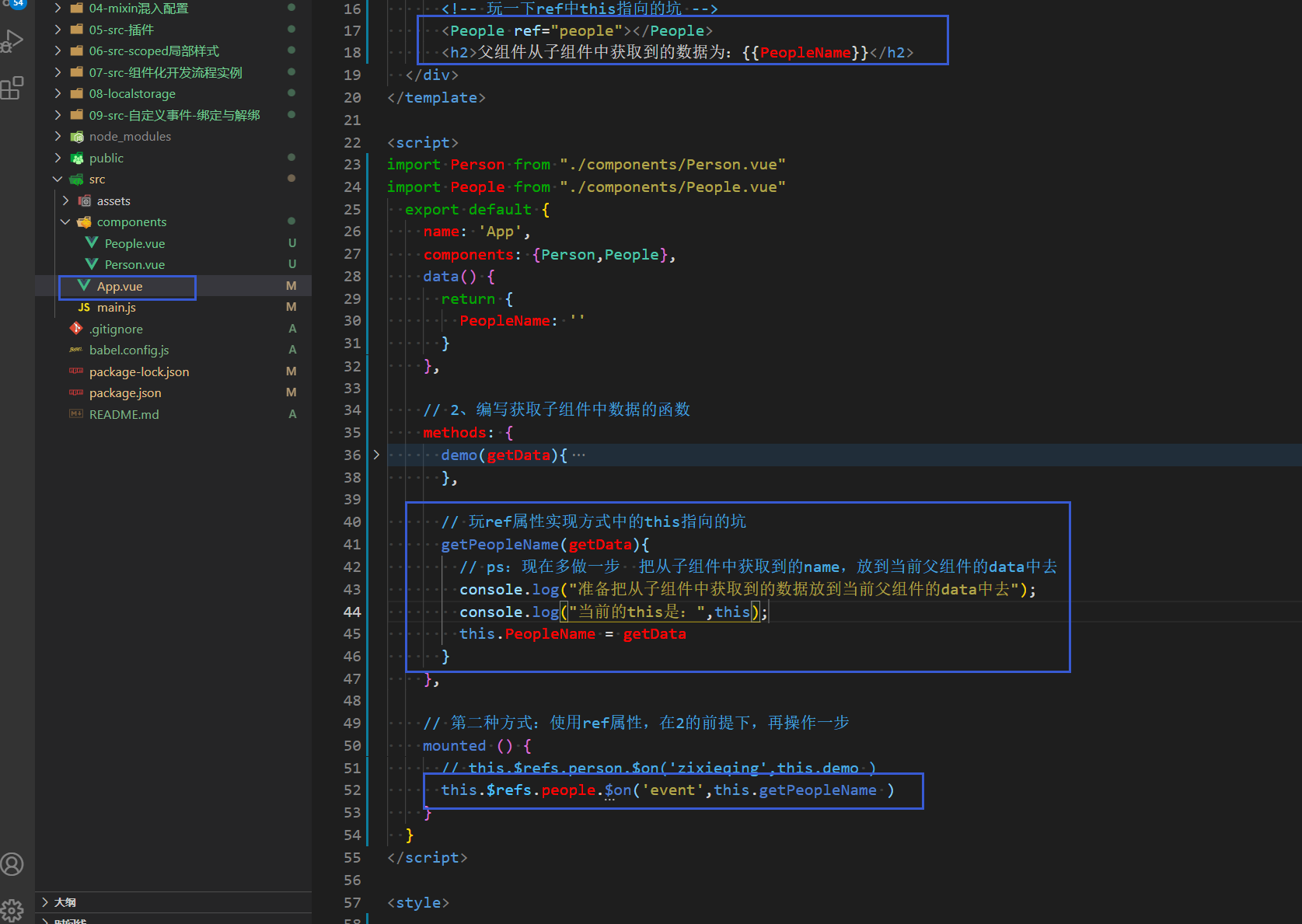
Task: Click the name: 'App' line
Action: 476,232
